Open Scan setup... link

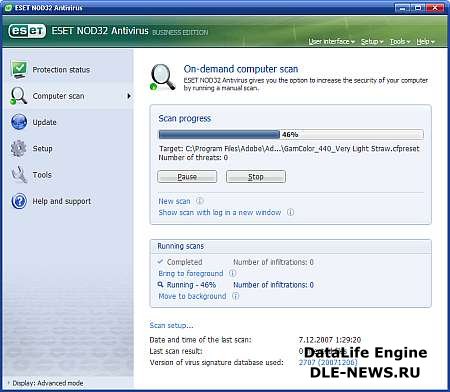coord(171,325)
